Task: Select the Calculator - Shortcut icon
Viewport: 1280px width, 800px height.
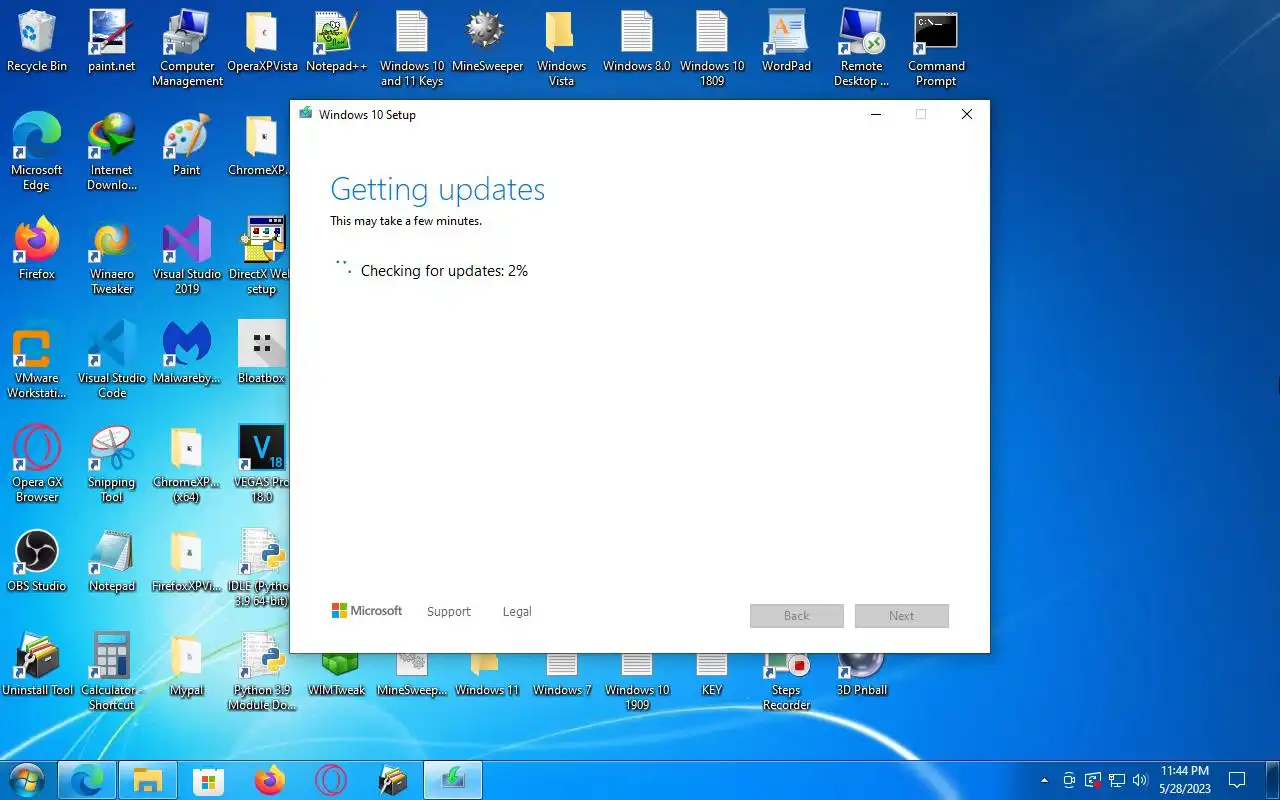Action: coord(112,672)
